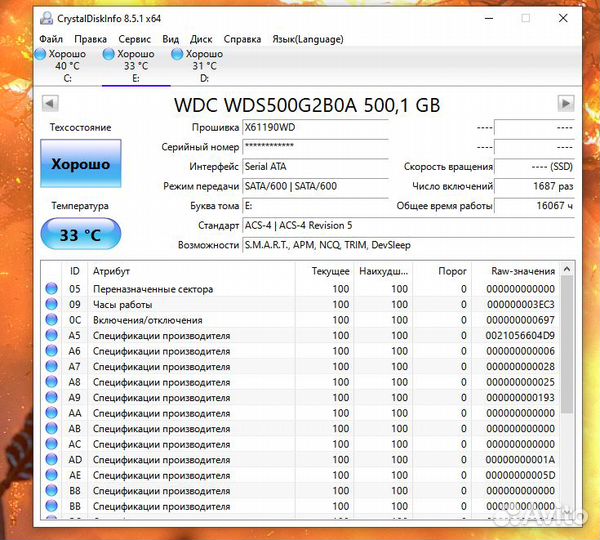Image resolution: width=600 pixels, height=540 pixels.
Task: Click status orb for drive C:
Action: point(40,54)
